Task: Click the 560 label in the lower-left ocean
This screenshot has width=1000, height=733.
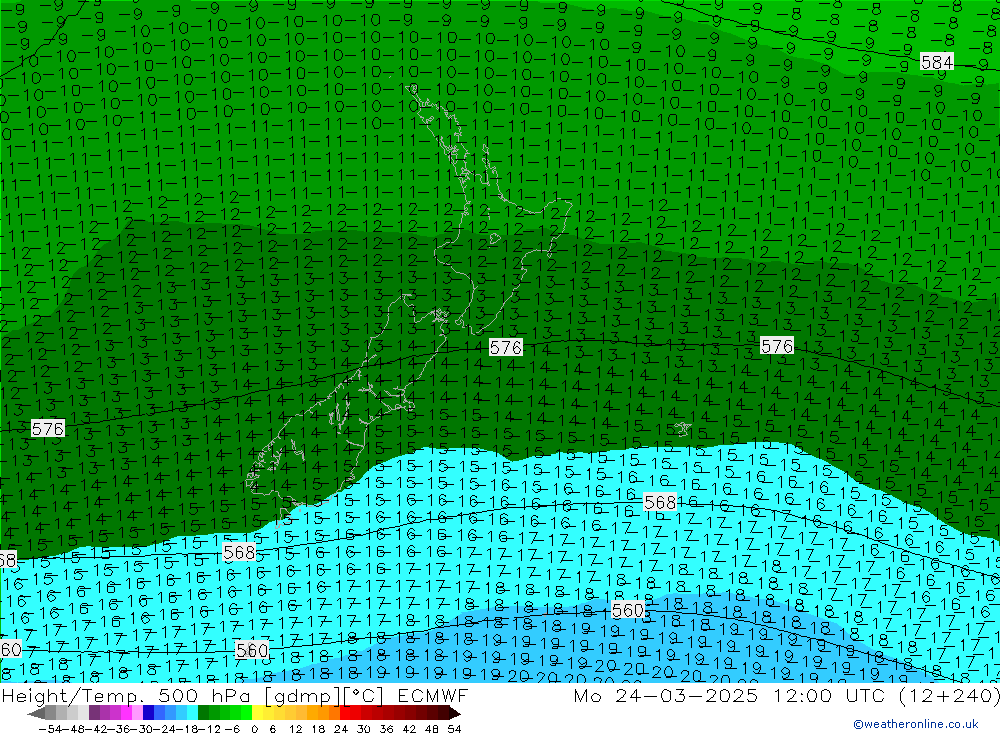Action: click(252, 650)
